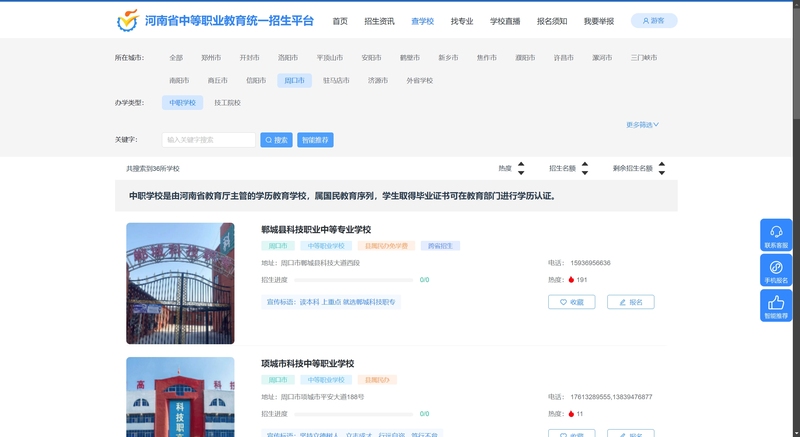Click phone number 15936956636

[590, 263]
